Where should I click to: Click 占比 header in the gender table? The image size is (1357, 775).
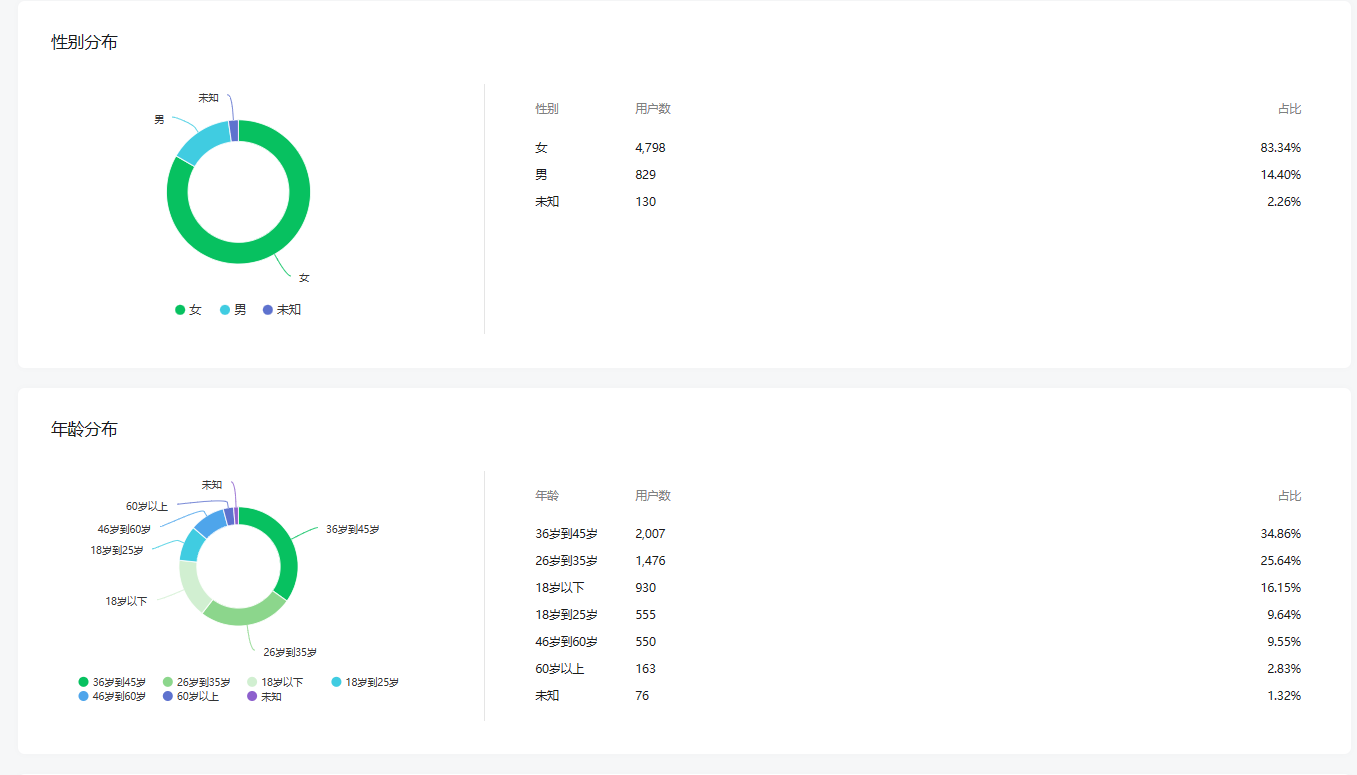[1289, 109]
